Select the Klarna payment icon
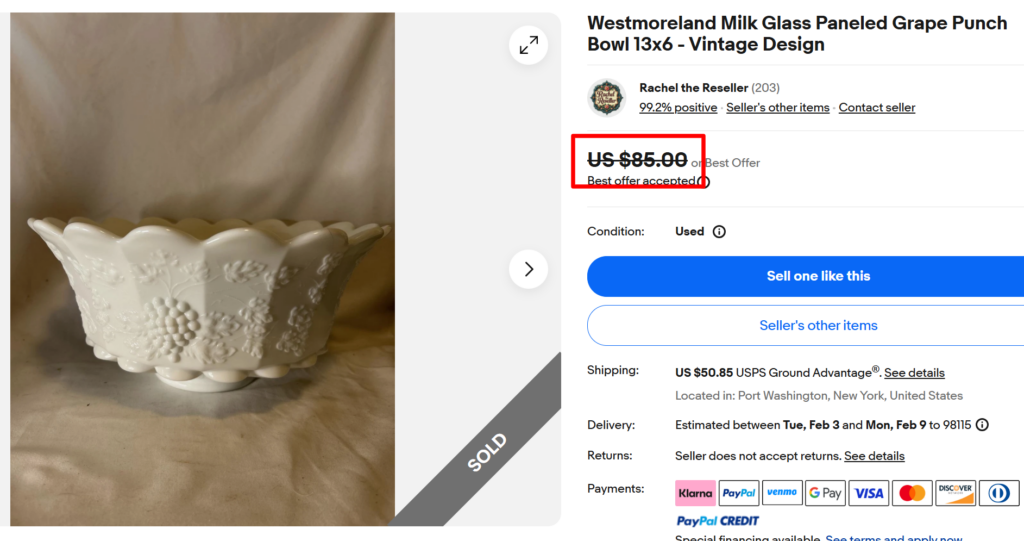 click(695, 493)
